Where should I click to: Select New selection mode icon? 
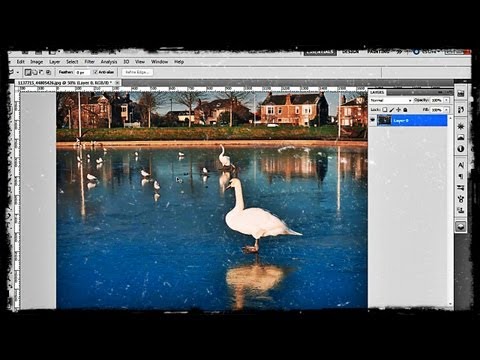pyautogui.click(x=28, y=72)
